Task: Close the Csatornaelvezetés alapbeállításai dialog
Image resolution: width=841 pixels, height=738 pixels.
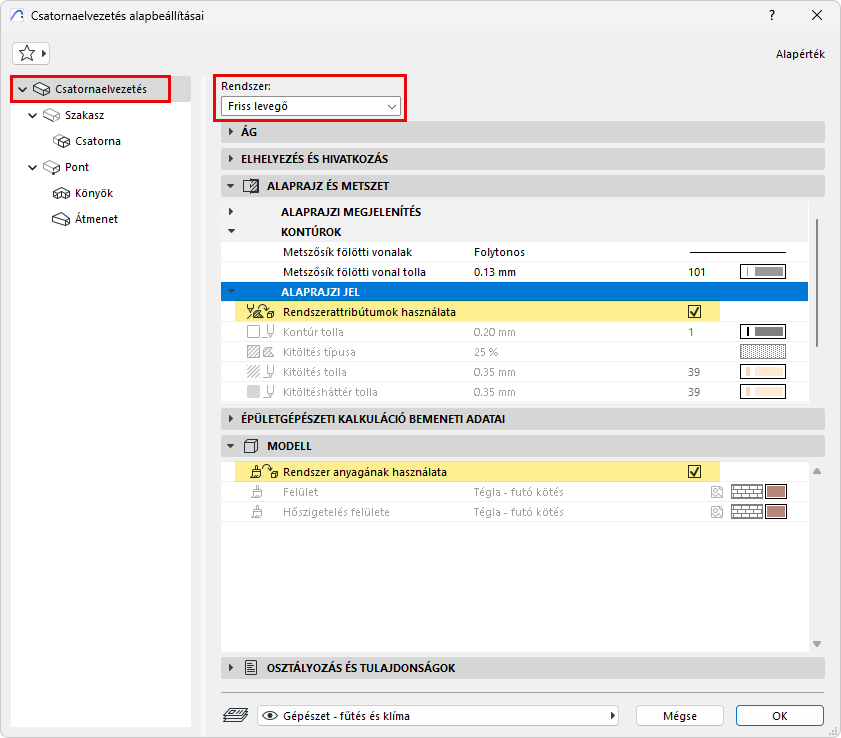Action: pos(817,16)
